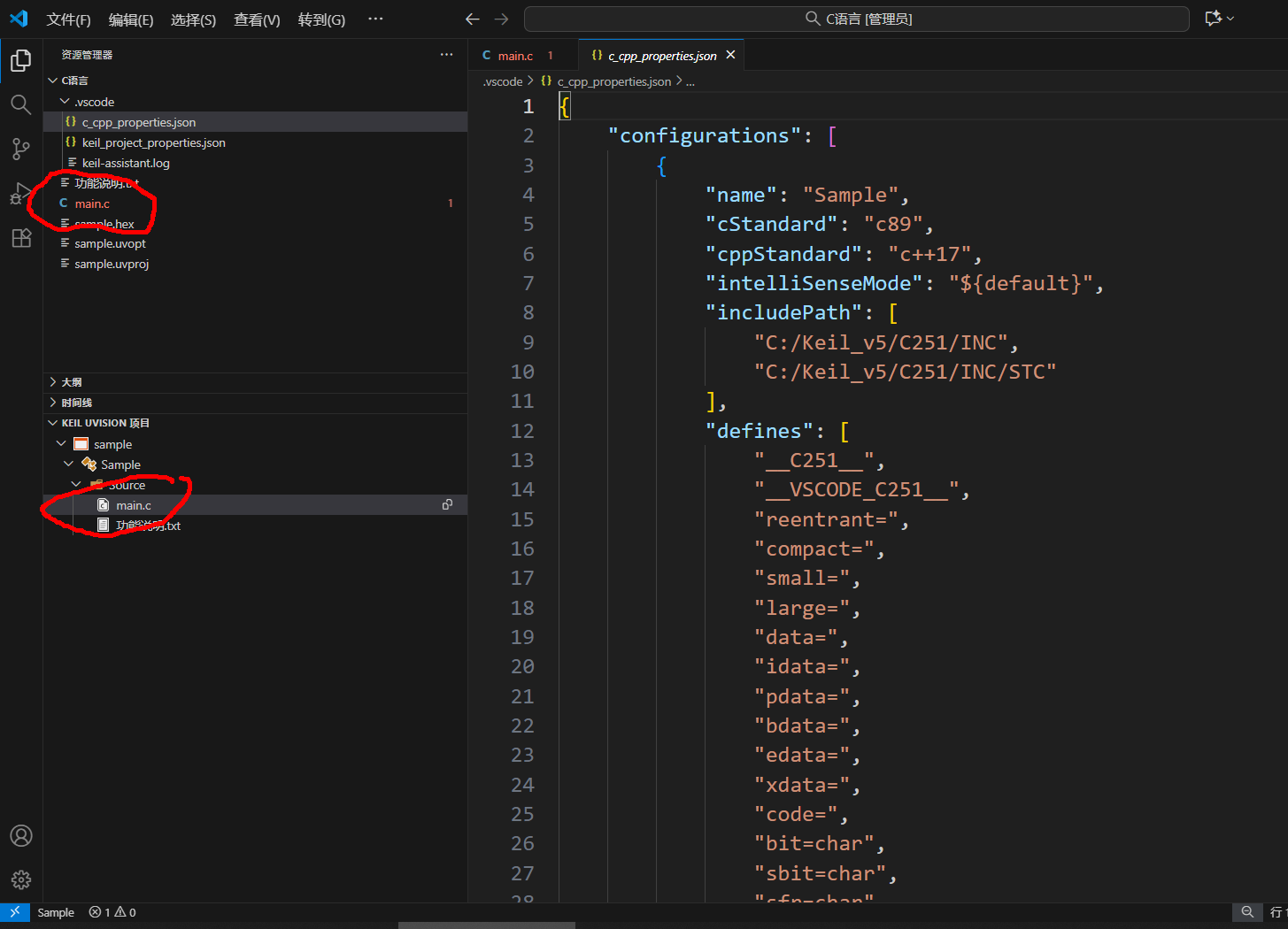Click the breadcrumb ellipsis segment
The image size is (1288, 929).
[690, 81]
